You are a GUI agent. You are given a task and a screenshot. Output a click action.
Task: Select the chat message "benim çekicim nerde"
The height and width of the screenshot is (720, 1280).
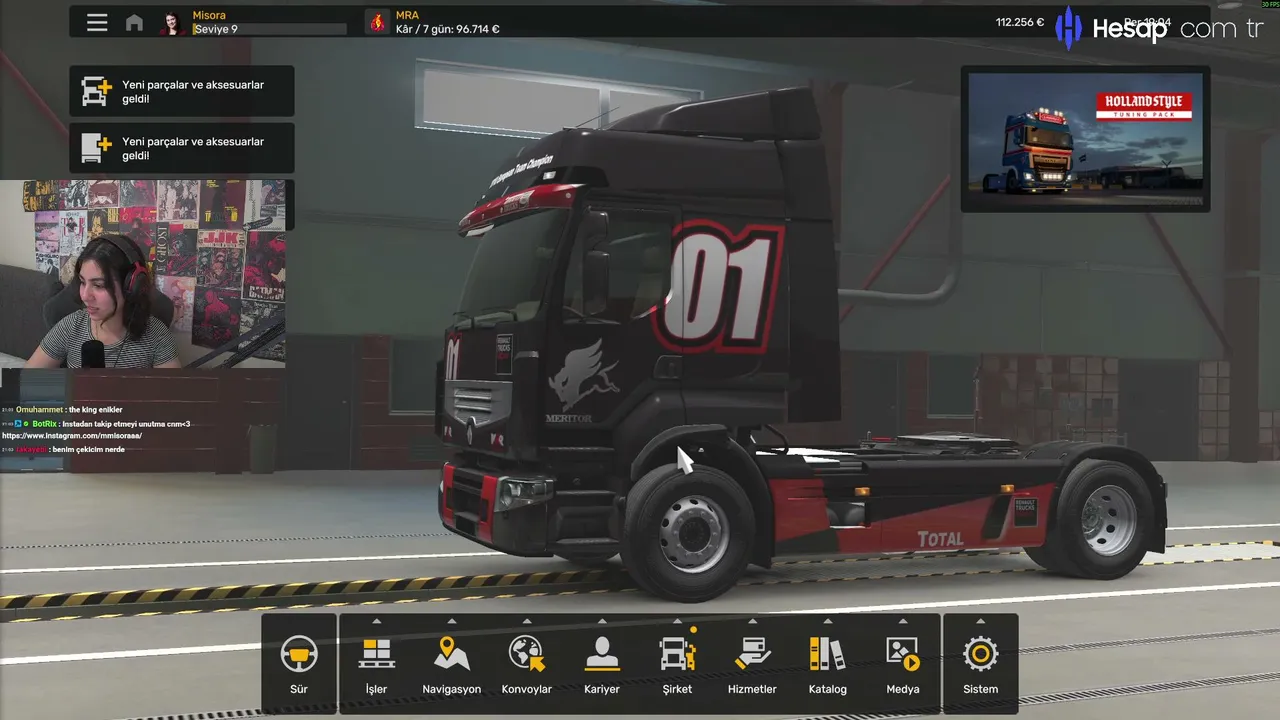pyautogui.click(x=88, y=449)
